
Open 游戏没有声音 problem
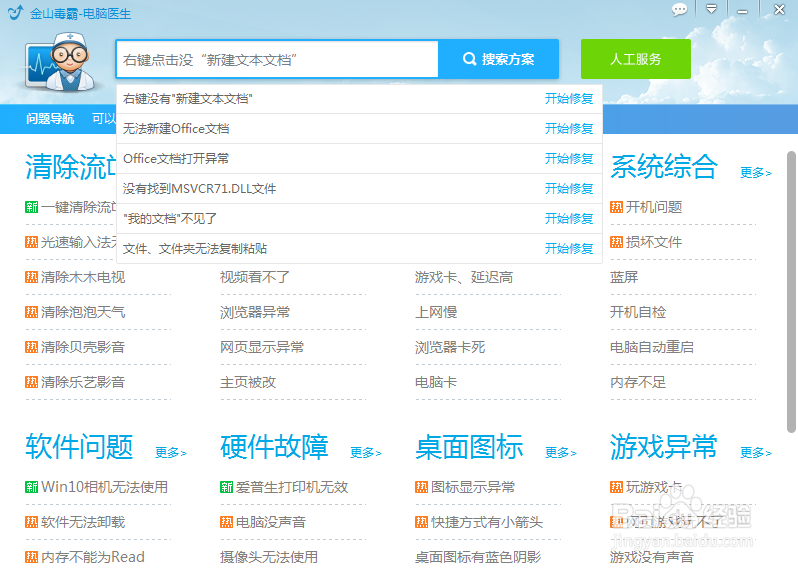tap(652, 557)
